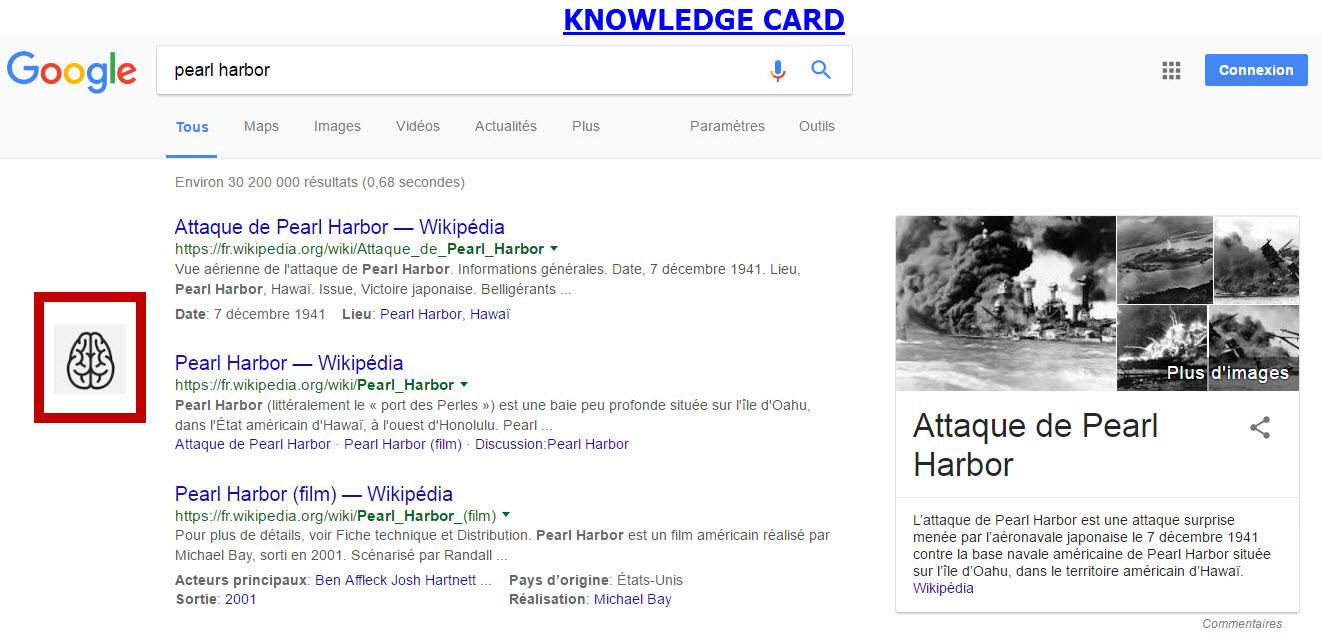Click the Date: 7 décembre 1941 text

click(x=250, y=314)
